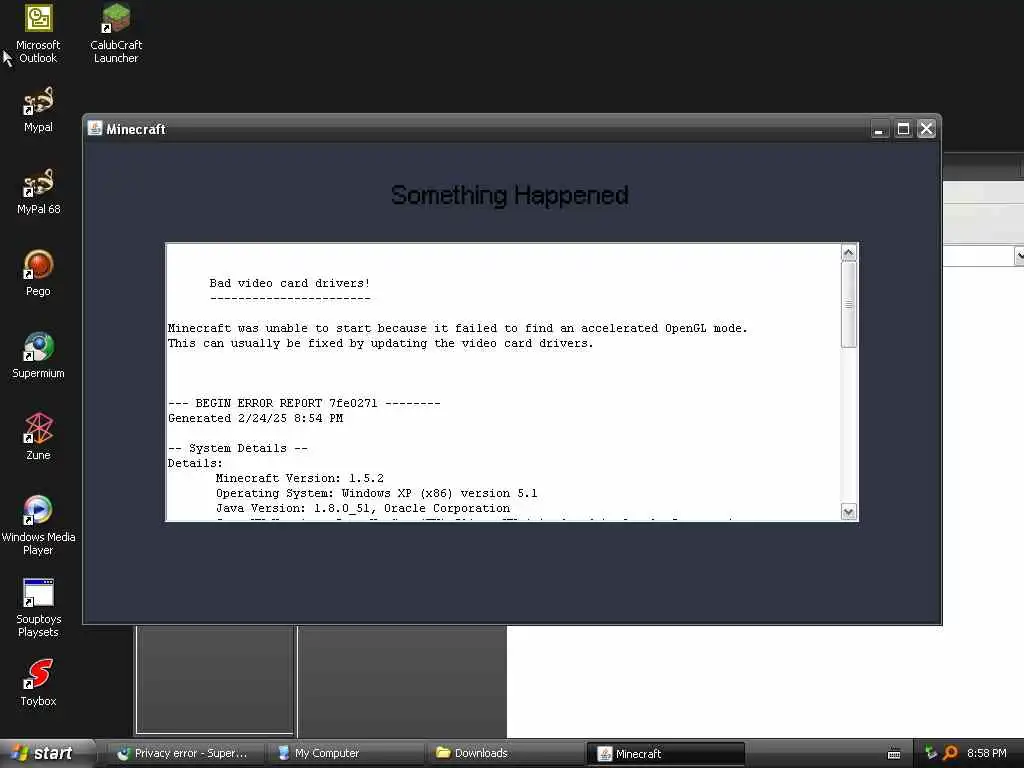Click the 'Java Version: 1.8.0_51' line
Screen dimensions: 1024x768
click(363, 508)
